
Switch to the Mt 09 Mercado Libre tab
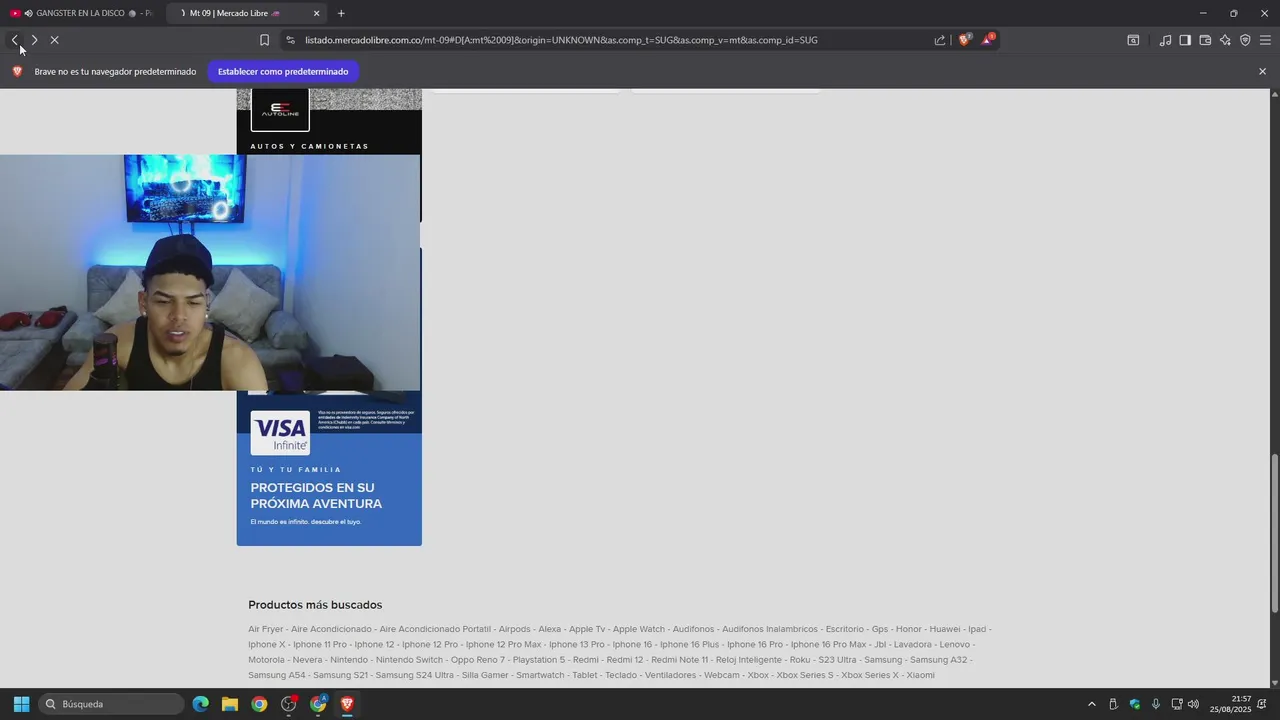[x=245, y=13]
